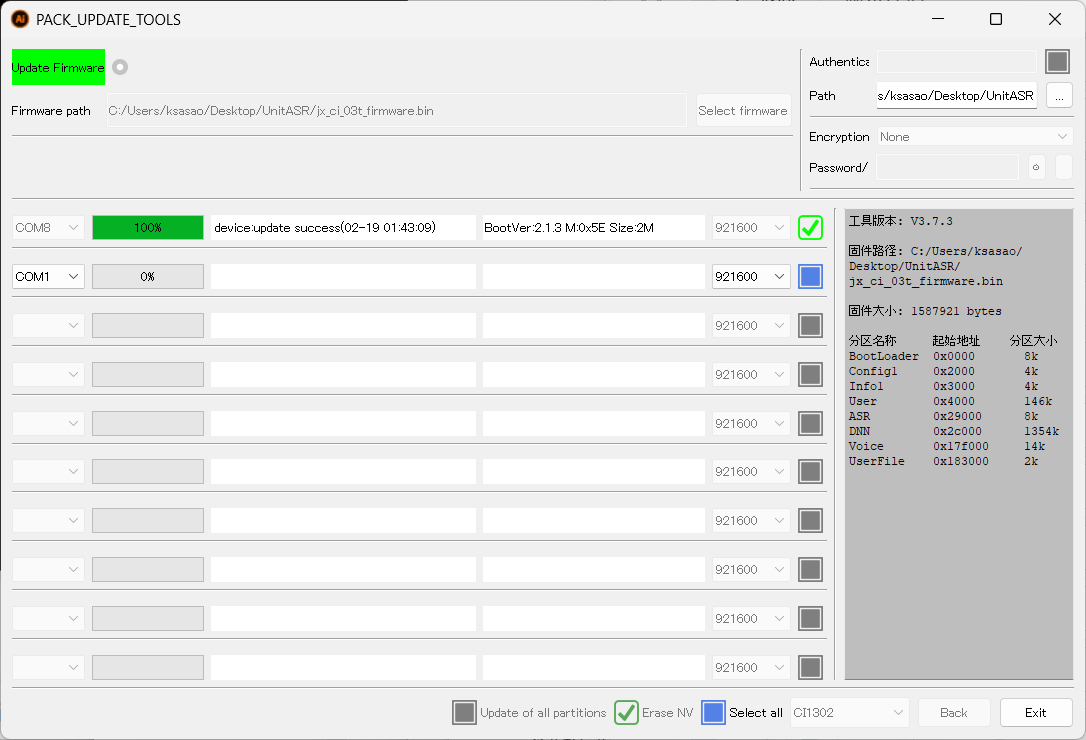Open the baud rate dropdown for COM1
The height and width of the screenshot is (740, 1086).
coord(751,276)
